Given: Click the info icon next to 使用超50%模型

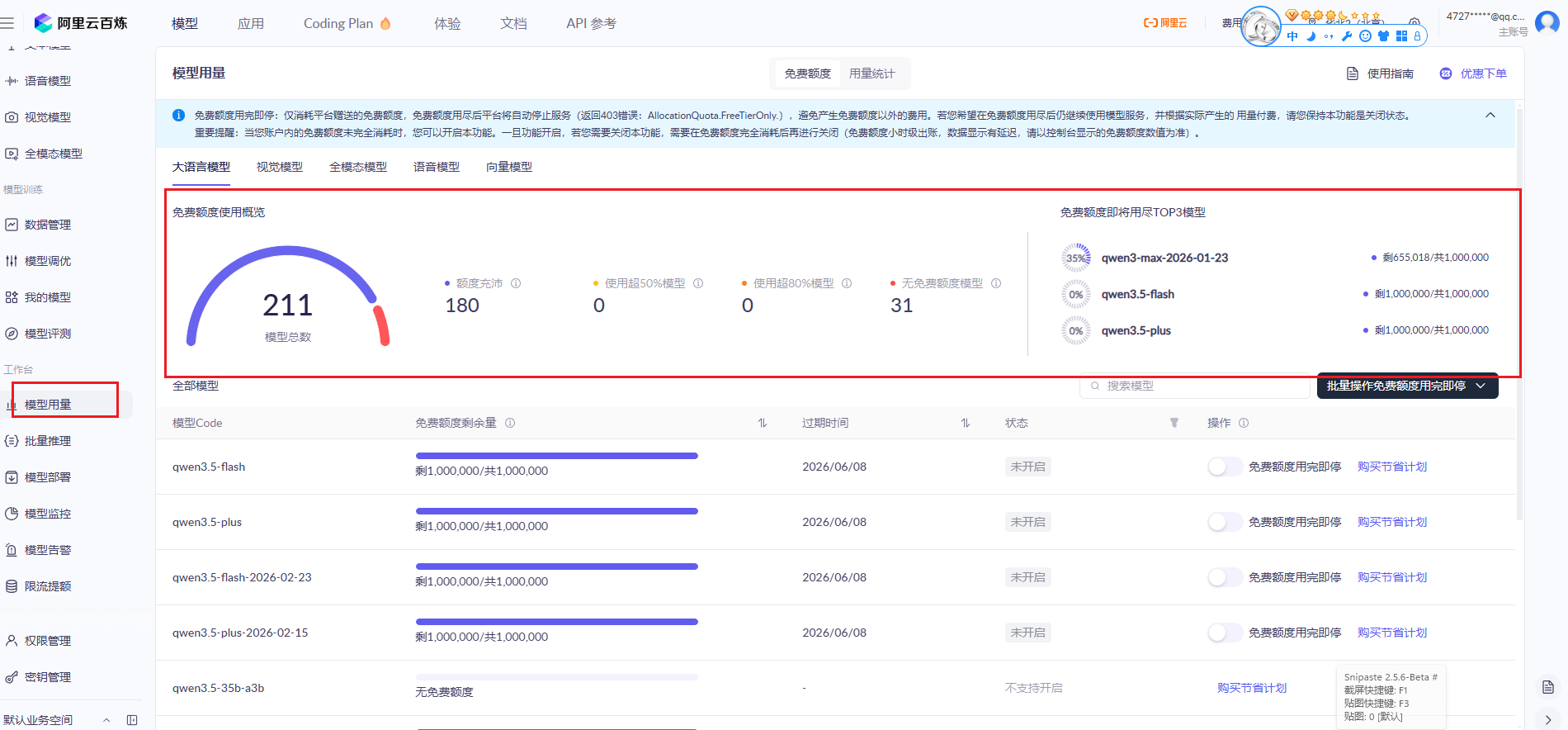Looking at the screenshot, I should [698, 283].
